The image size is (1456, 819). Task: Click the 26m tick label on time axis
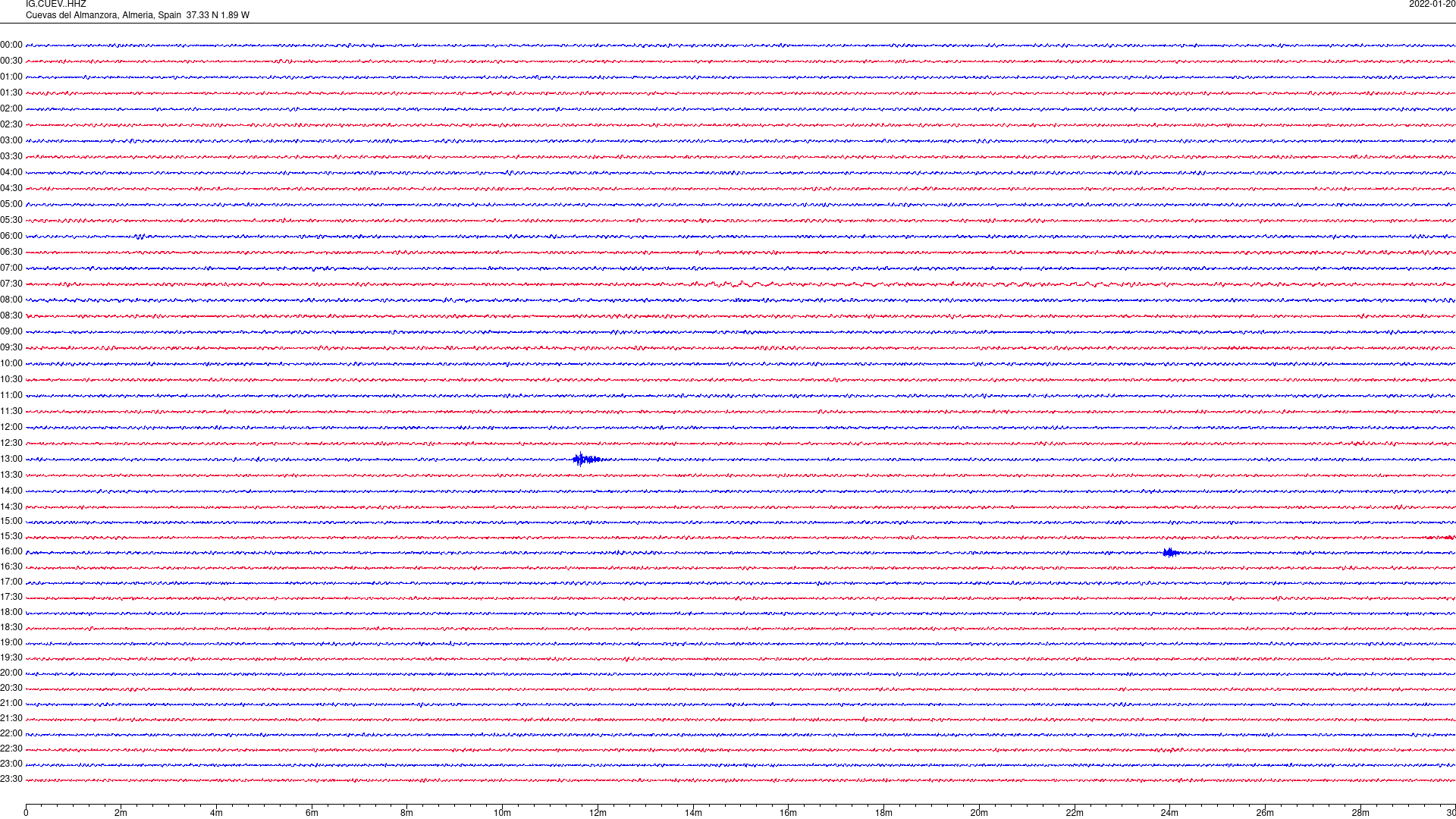tap(1265, 813)
